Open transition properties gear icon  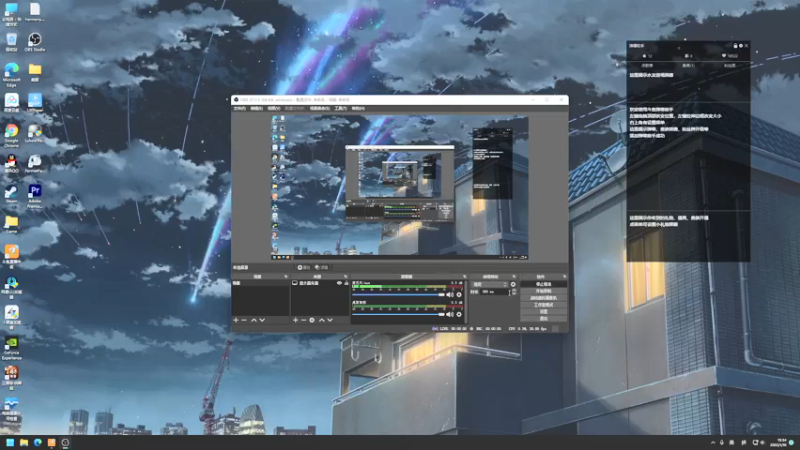coord(513,284)
